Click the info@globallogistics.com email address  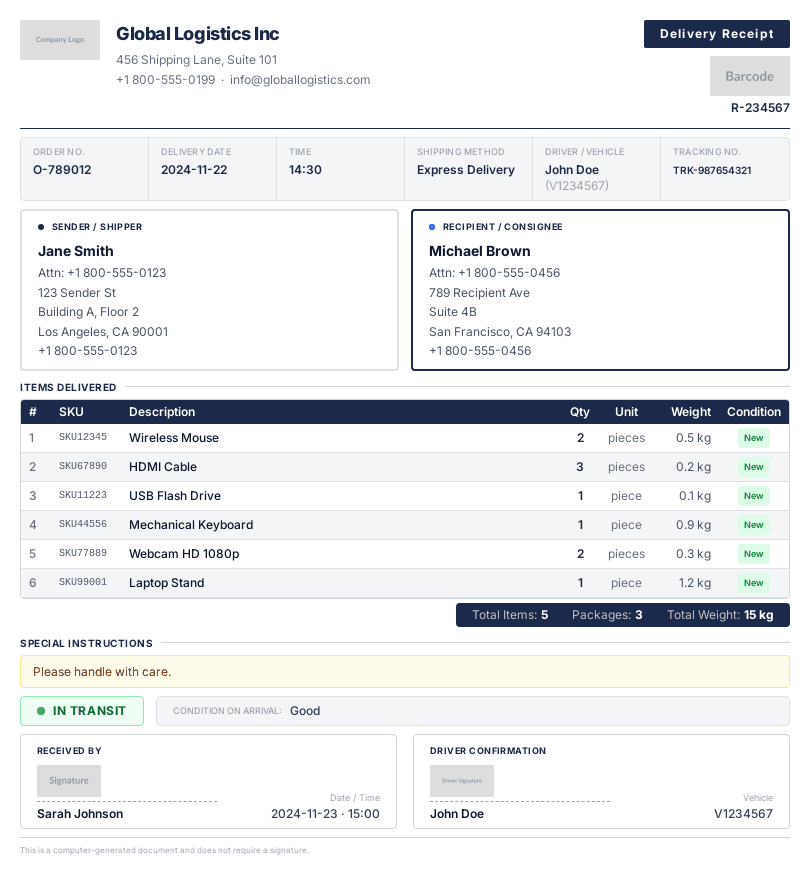point(300,80)
